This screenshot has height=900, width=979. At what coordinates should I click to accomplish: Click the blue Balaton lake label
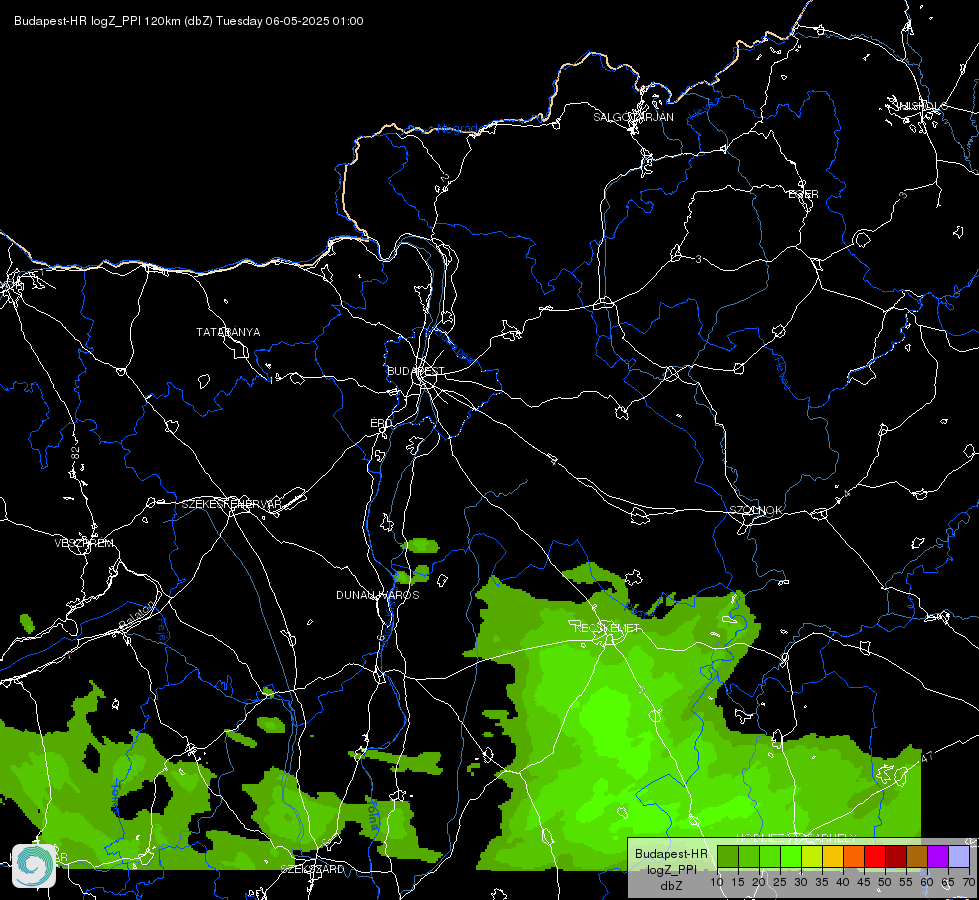(135, 616)
